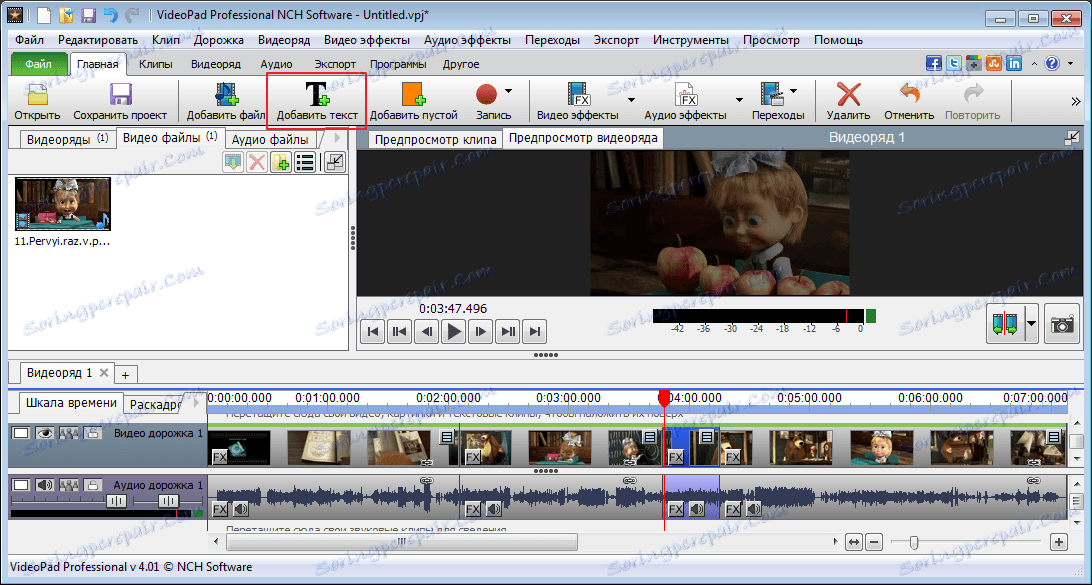Switch bin to list view icon

304,163
